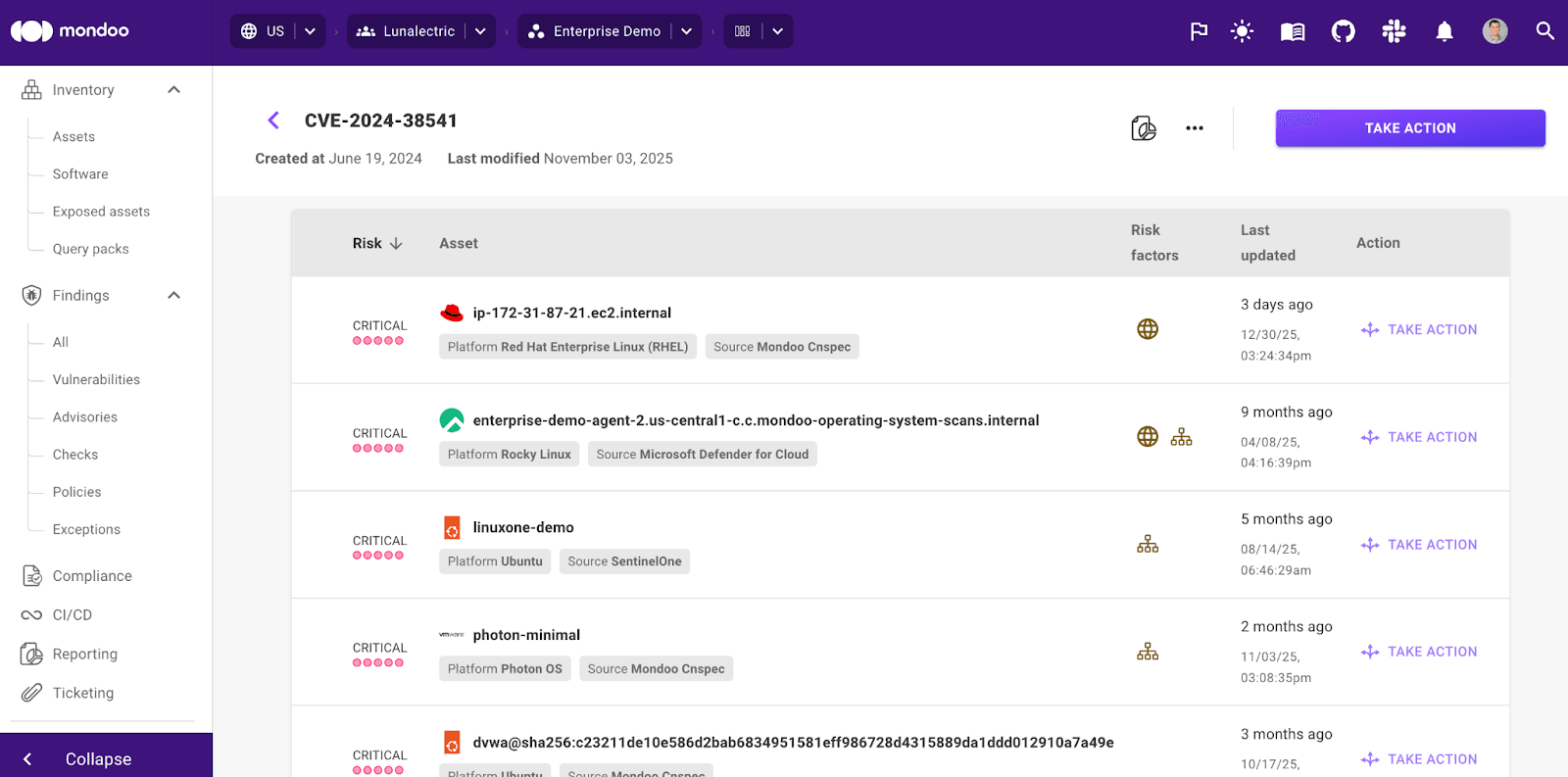
Task: Click the Asset column header
Action: click(x=459, y=244)
